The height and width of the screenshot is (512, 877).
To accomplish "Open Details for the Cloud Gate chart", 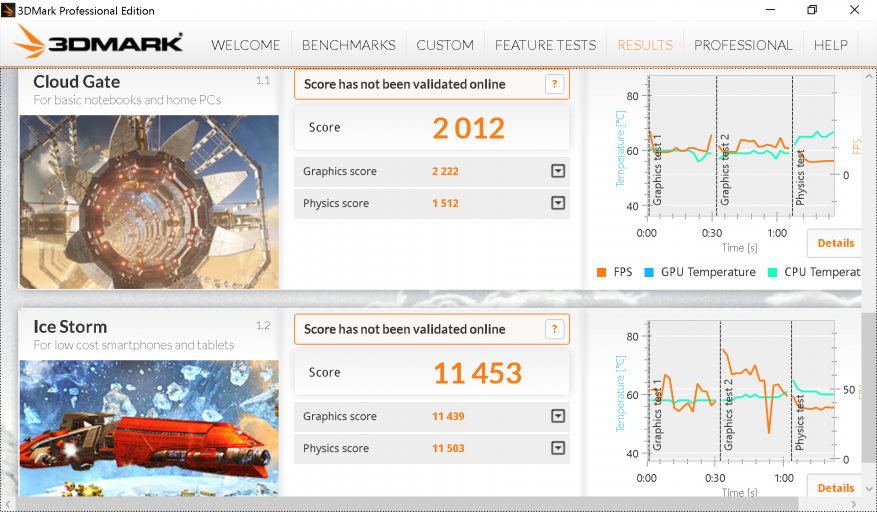I will [836, 243].
